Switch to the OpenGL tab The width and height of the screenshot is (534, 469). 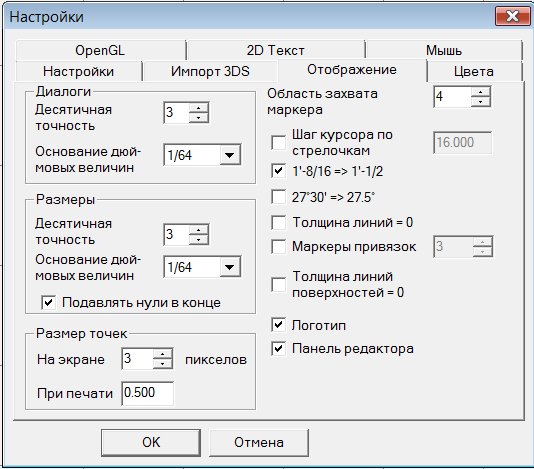(x=100, y=50)
